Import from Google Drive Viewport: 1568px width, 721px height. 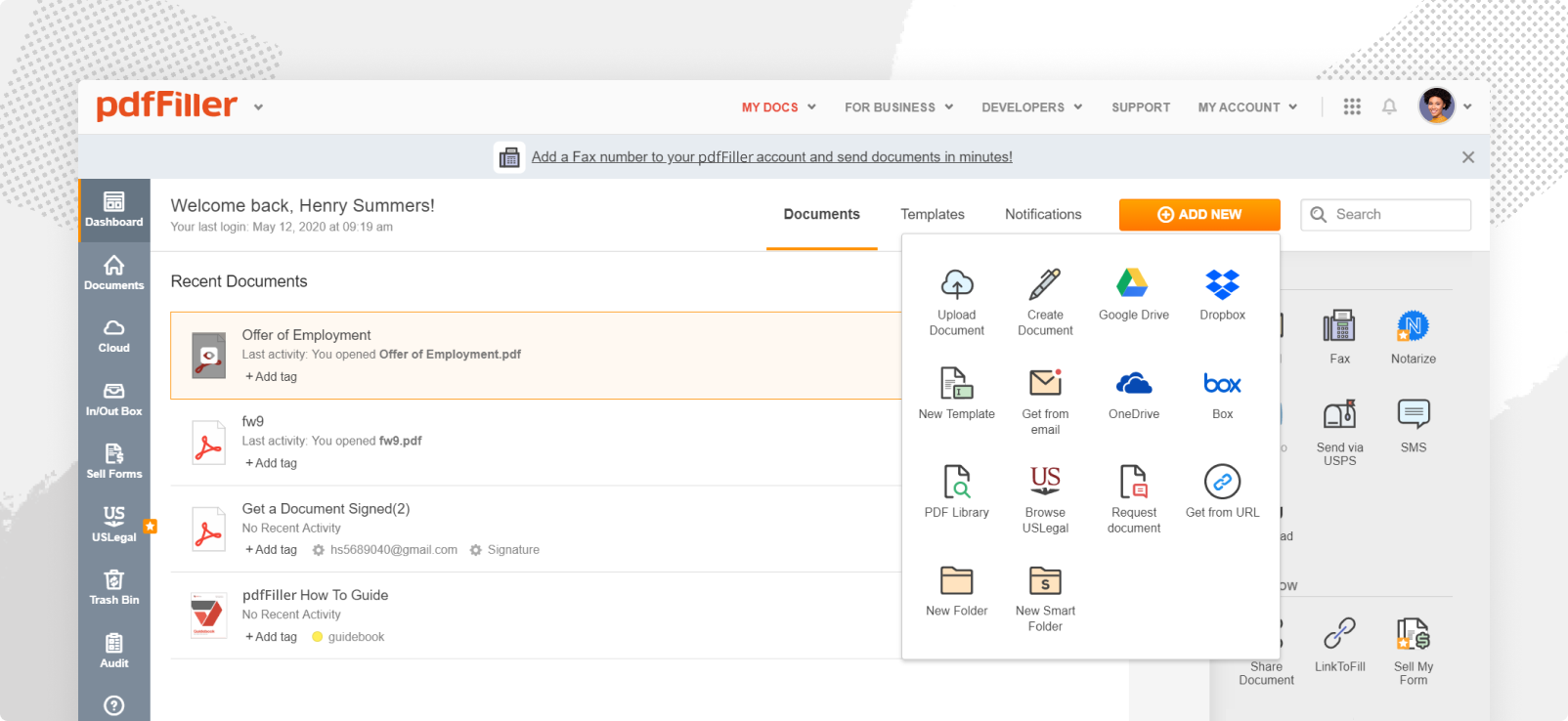pyautogui.click(x=1134, y=294)
